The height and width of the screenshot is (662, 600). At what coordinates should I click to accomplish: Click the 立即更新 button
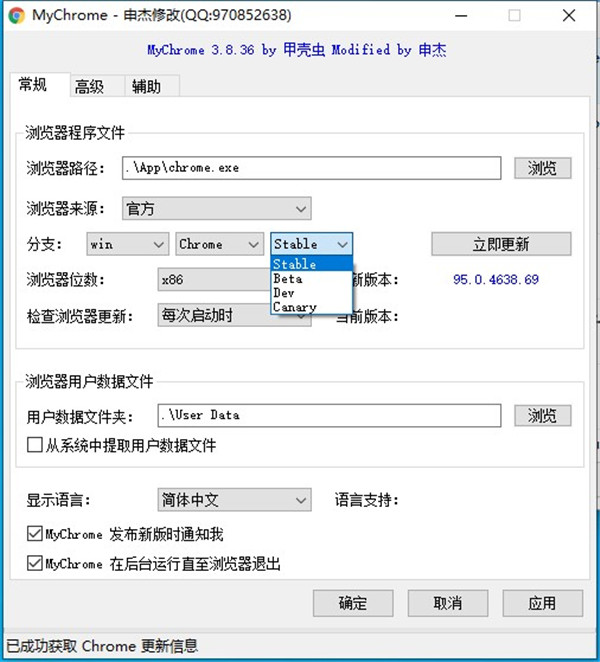click(501, 244)
